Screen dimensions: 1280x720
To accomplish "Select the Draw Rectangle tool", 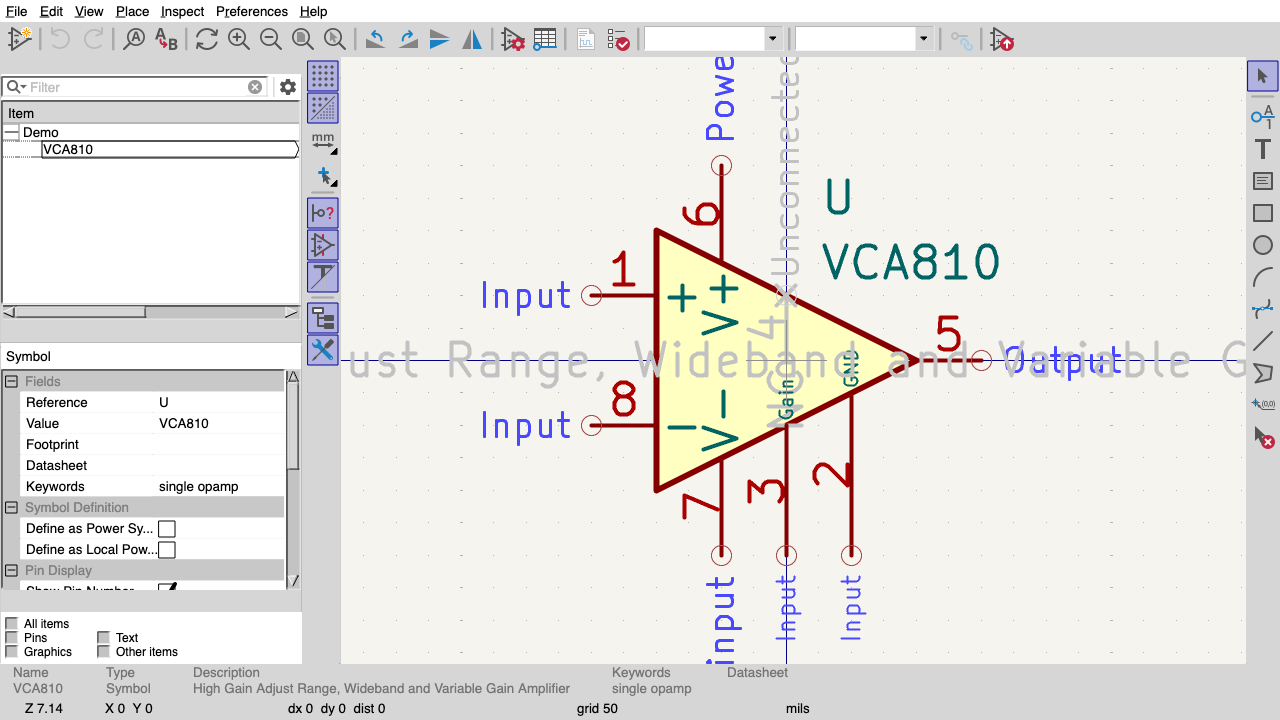I will (x=1262, y=213).
